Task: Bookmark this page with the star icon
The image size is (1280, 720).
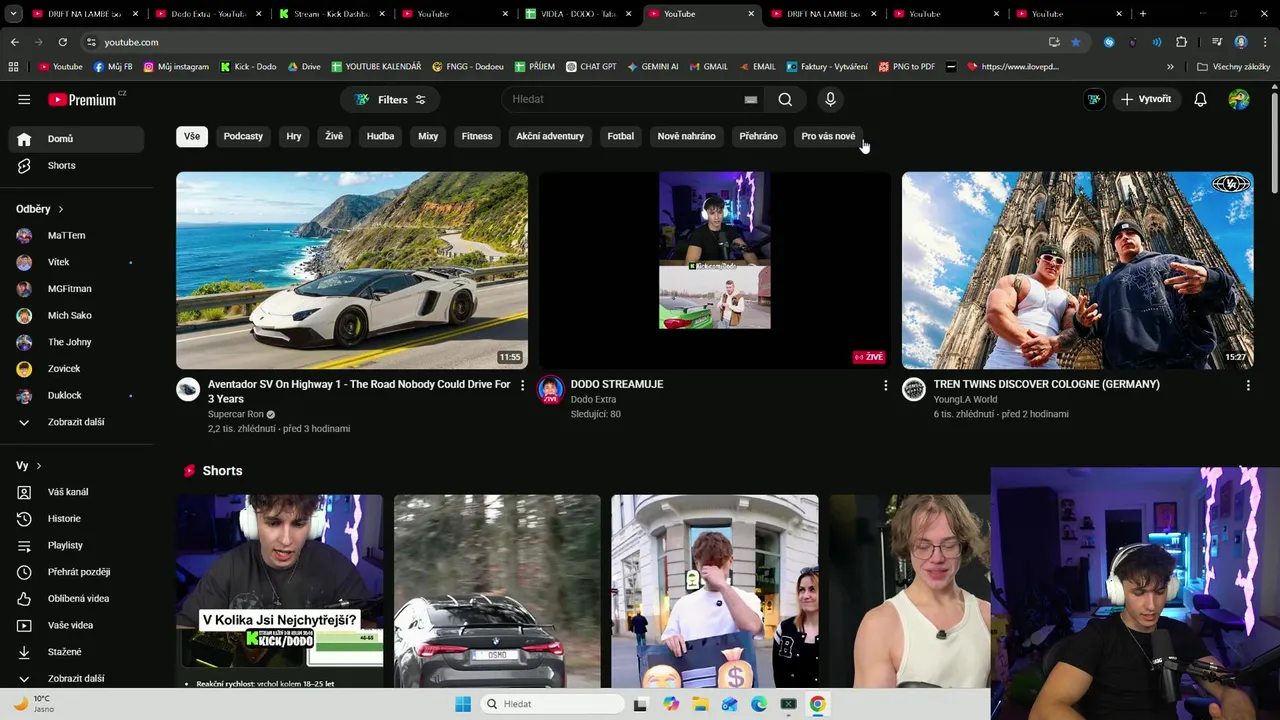Action: click(x=1076, y=42)
